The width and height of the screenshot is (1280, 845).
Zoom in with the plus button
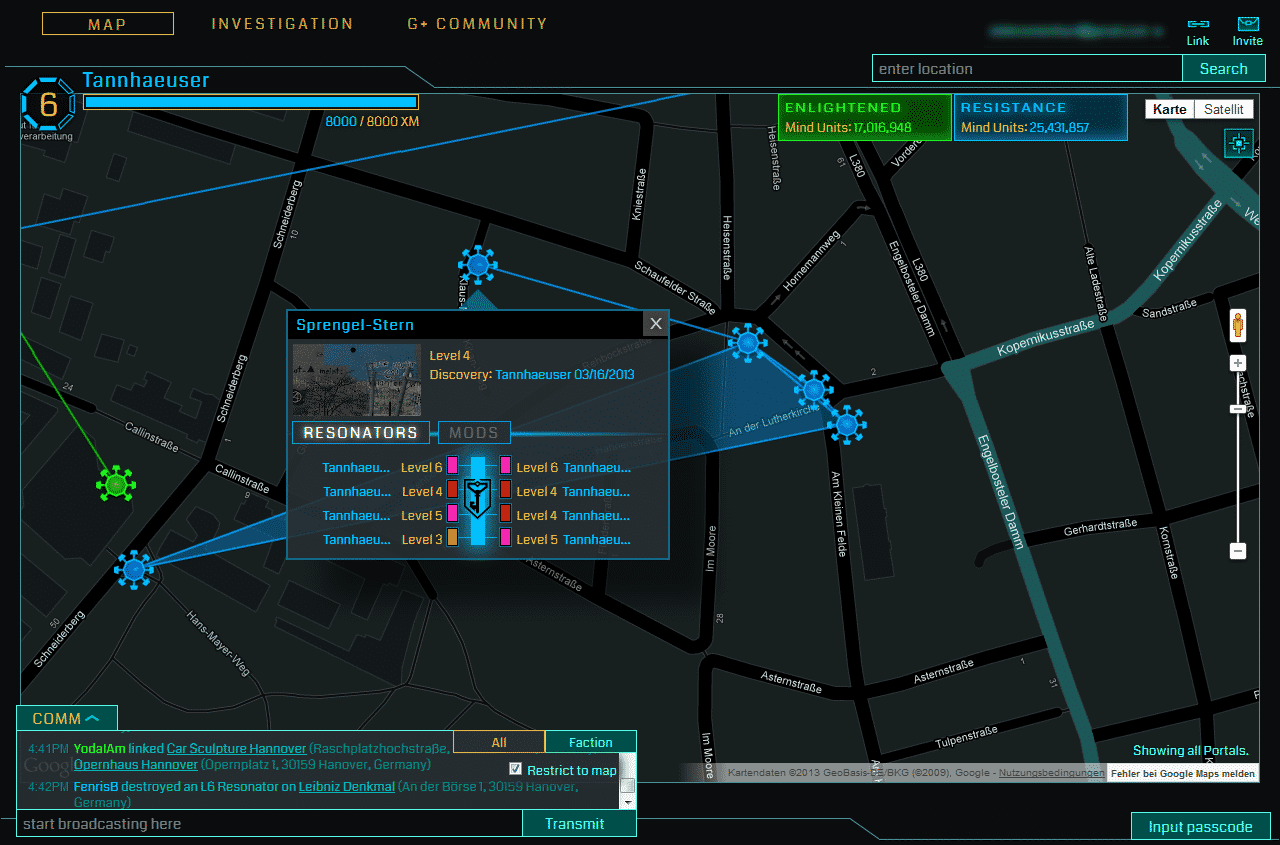1238,363
